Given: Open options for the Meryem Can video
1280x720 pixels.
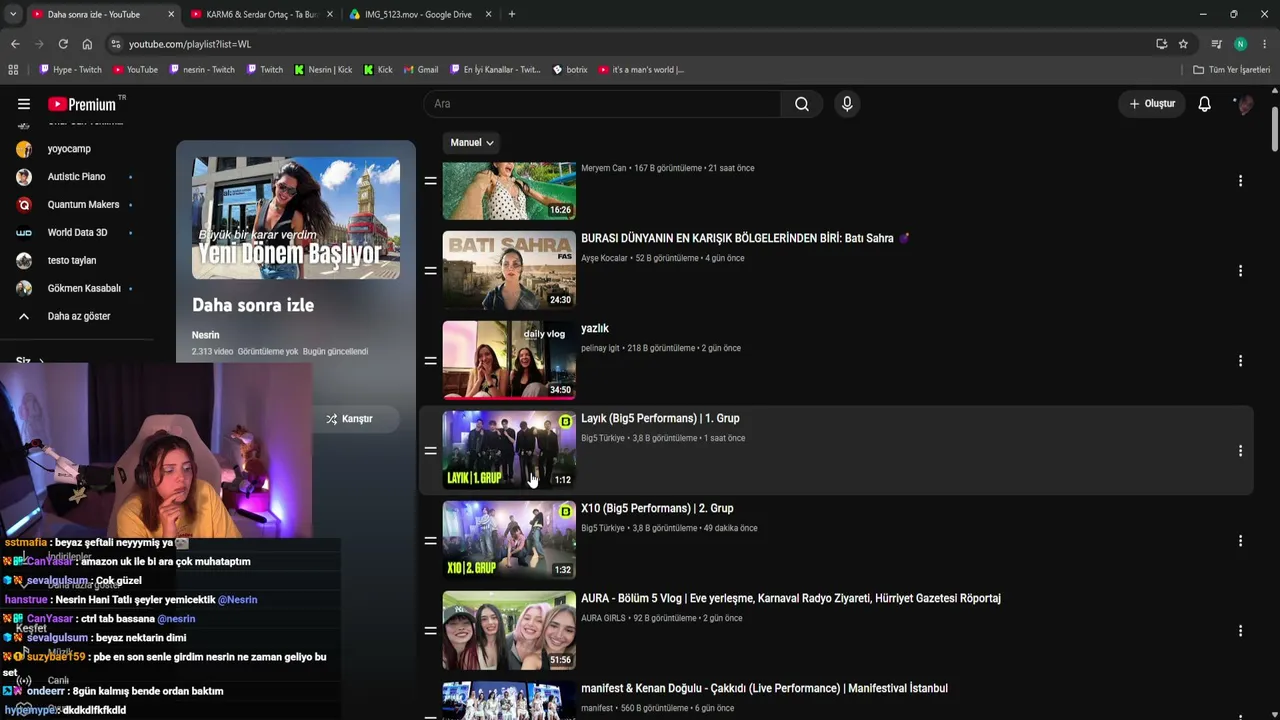Looking at the screenshot, I should coord(1240,181).
